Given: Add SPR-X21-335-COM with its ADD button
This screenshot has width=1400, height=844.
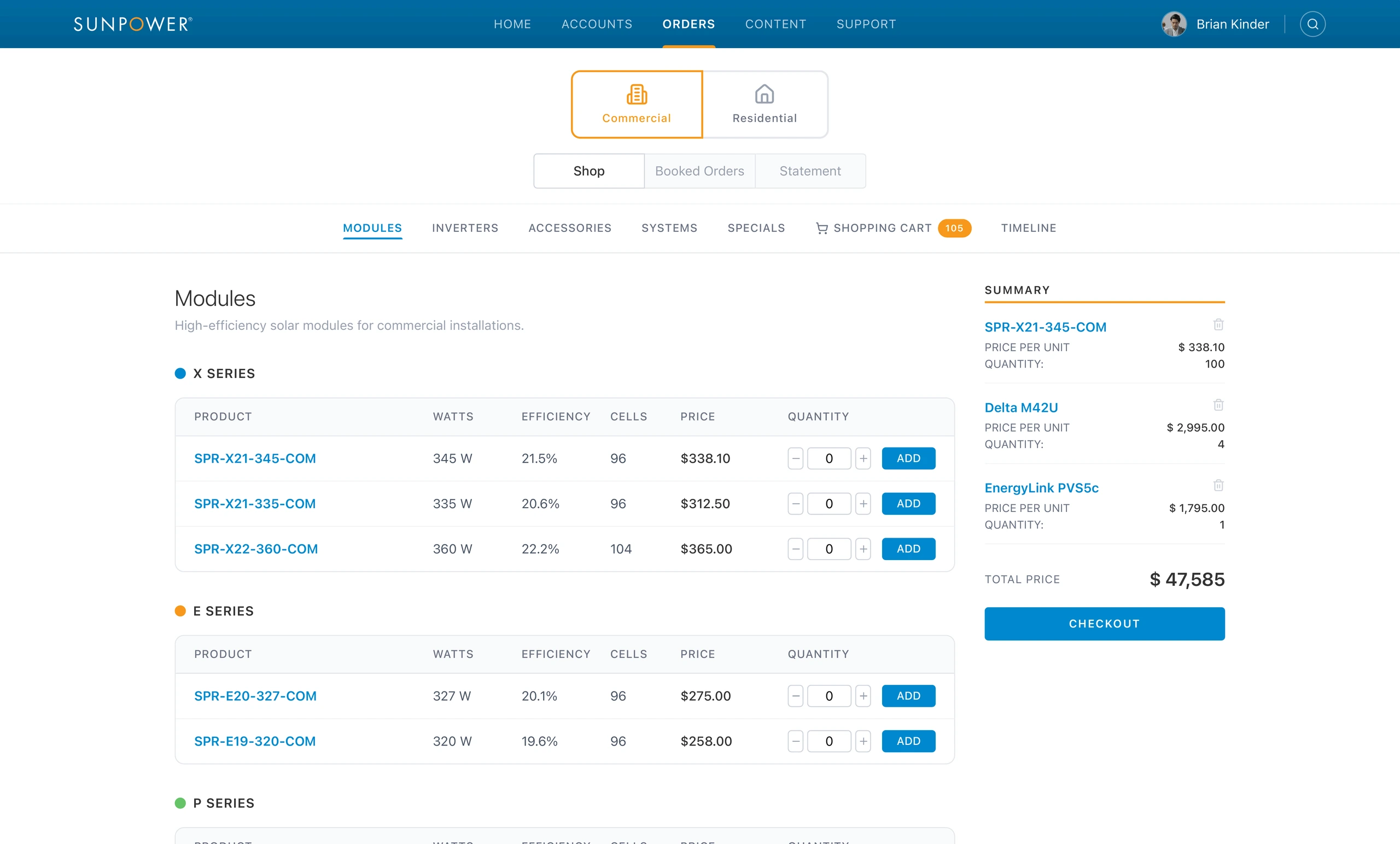Looking at the screenshot, I should click(908, 504).
